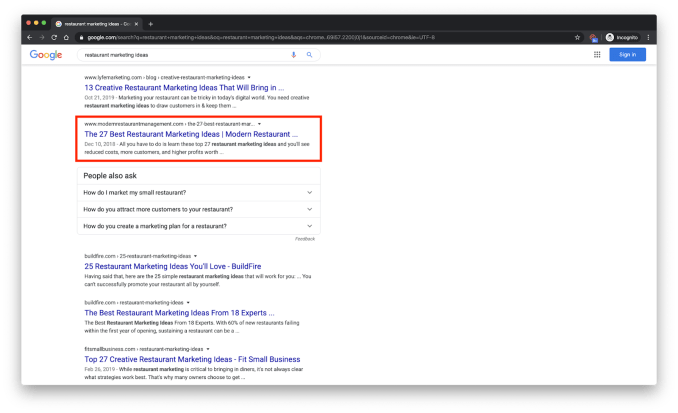
Task: Click the Google logo
Action: coord(46,55)
